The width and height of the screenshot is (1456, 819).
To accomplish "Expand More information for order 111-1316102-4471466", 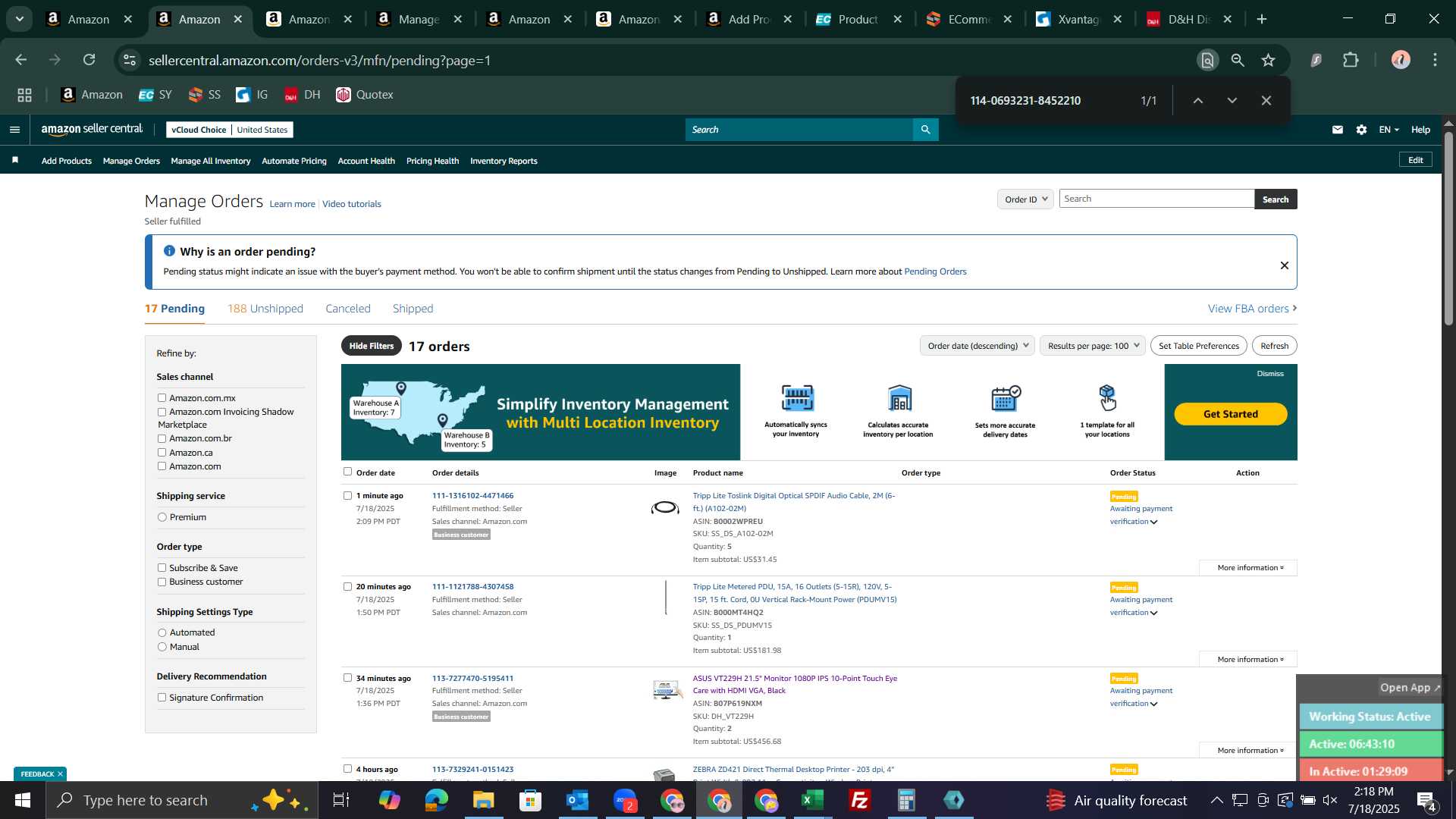I will click(x=1249, y=568).
